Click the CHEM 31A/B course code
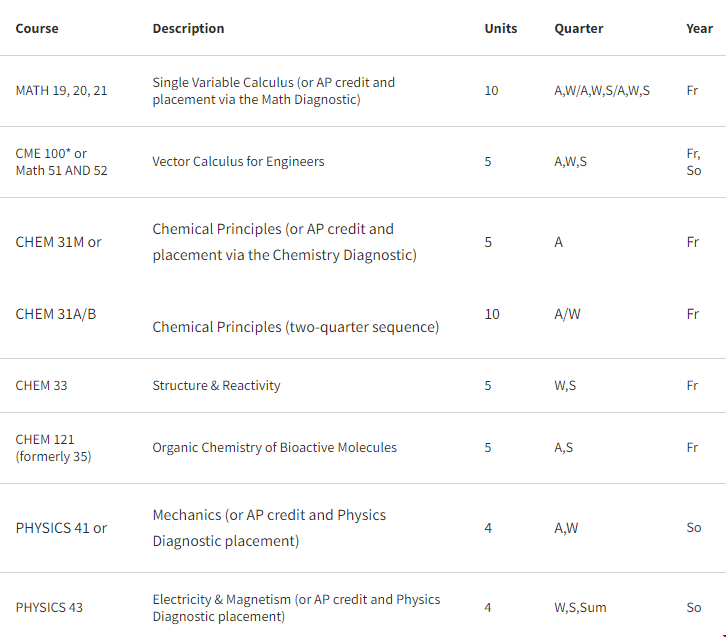 (x=56, y=314)
